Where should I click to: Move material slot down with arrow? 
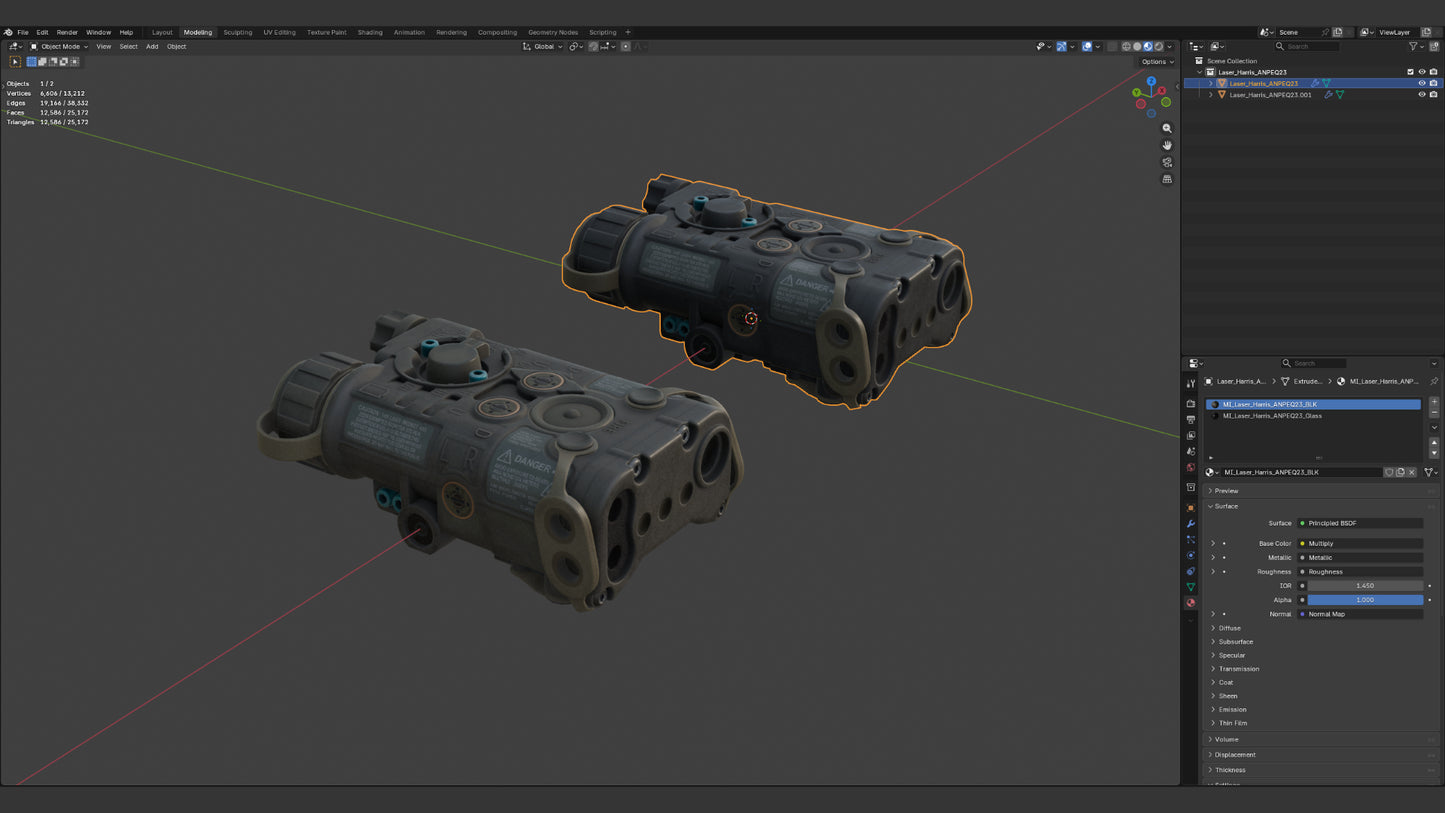coord(1434,453)
